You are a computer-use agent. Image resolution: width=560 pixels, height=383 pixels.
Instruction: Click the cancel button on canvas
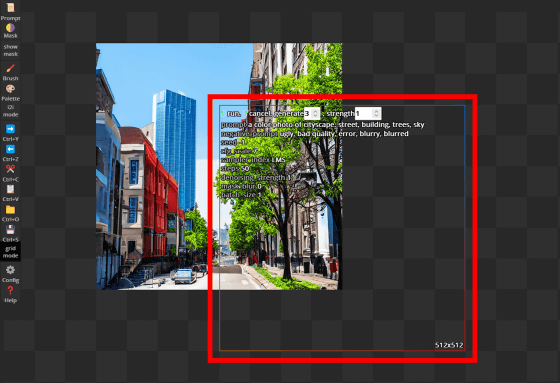click(x=260, y=114)
